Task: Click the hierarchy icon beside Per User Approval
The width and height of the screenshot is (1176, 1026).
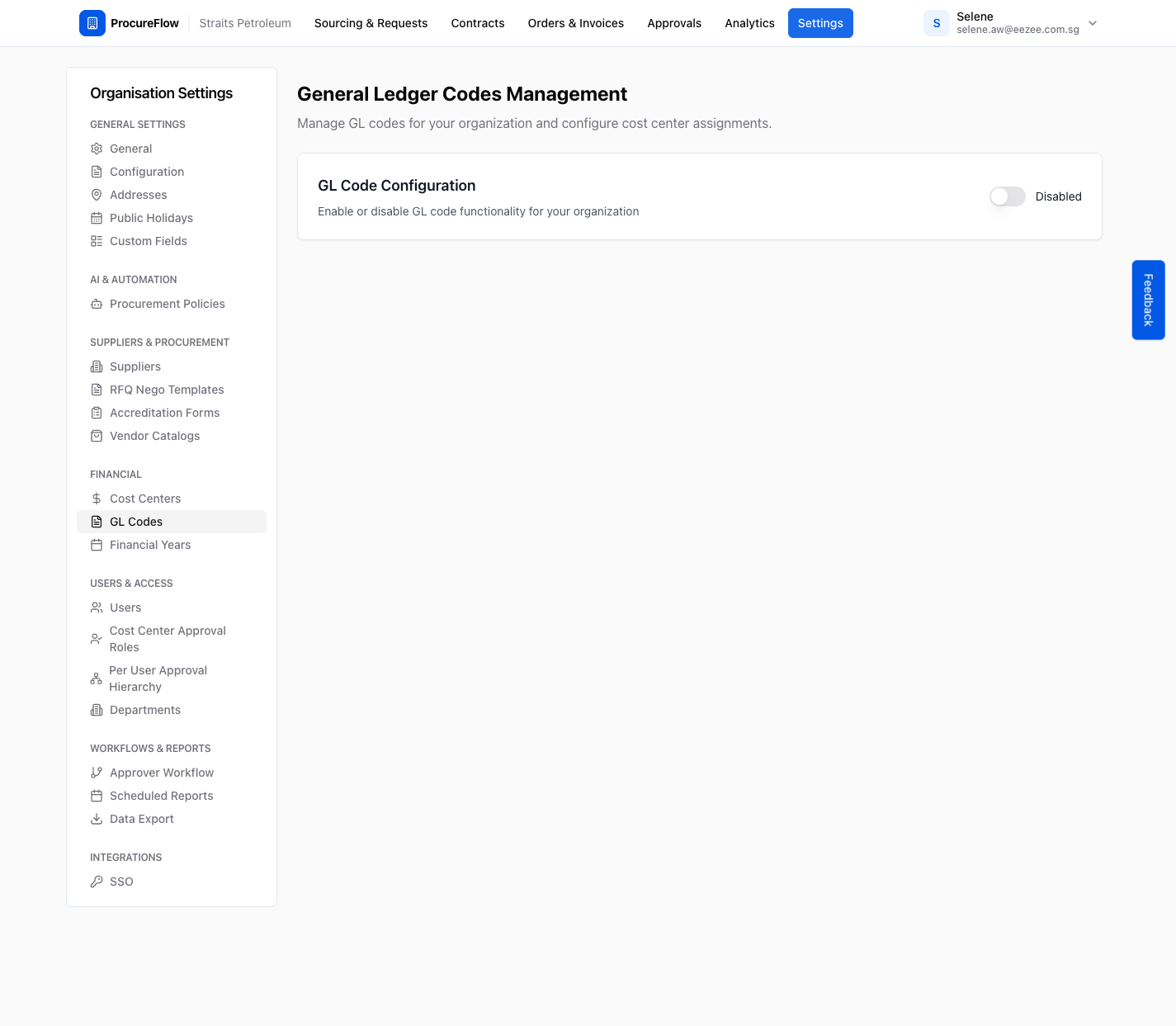Action: tap(97, 678)
